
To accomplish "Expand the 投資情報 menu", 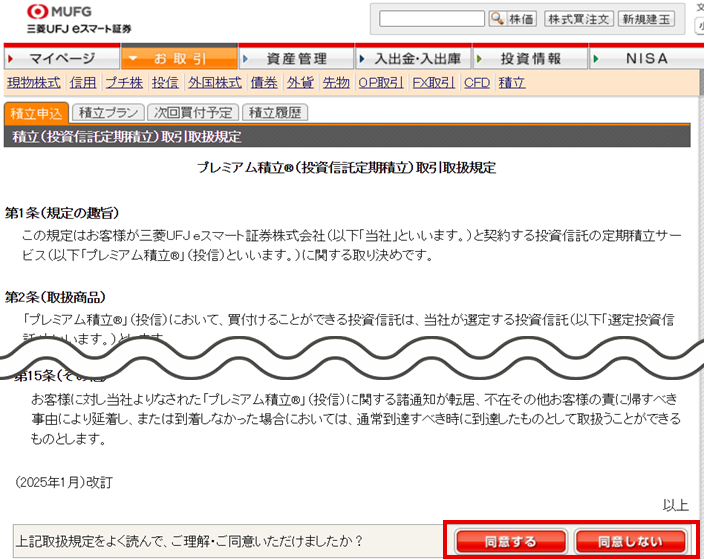I will (530, 59).
